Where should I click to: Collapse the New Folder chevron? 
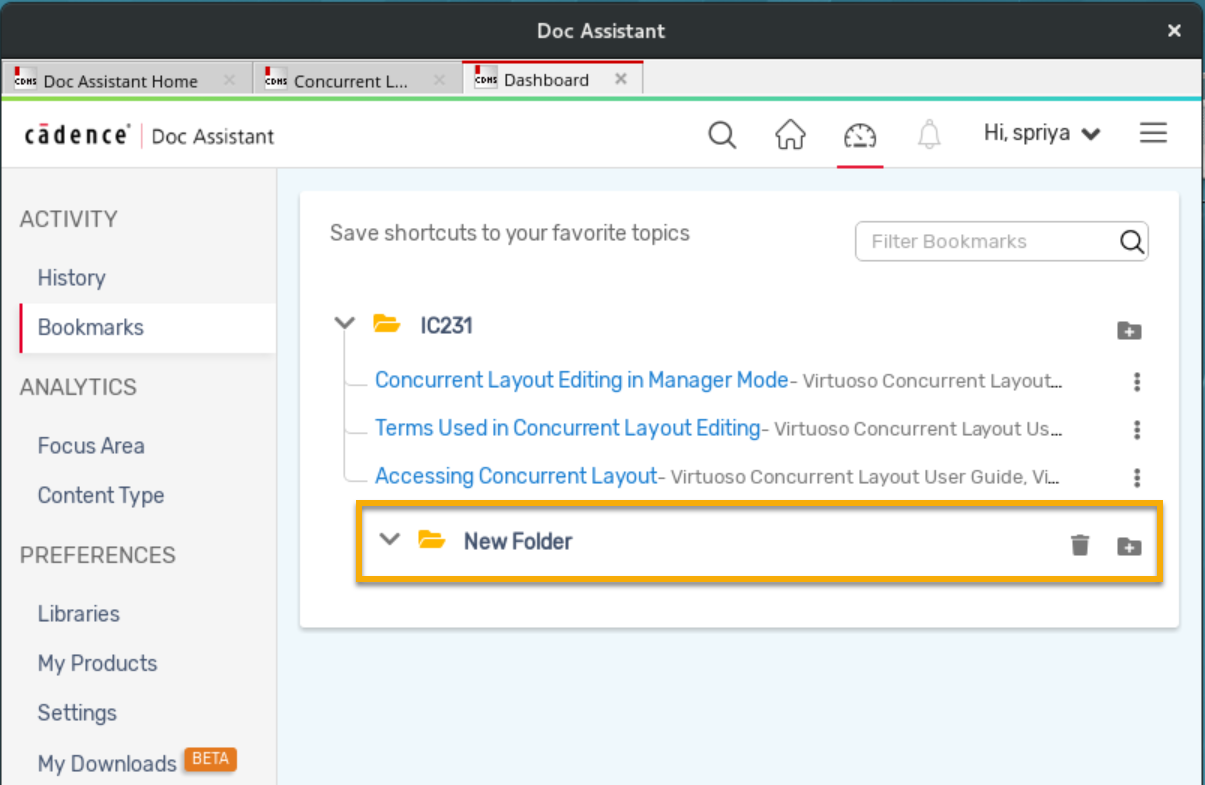[x=390, y=539]
